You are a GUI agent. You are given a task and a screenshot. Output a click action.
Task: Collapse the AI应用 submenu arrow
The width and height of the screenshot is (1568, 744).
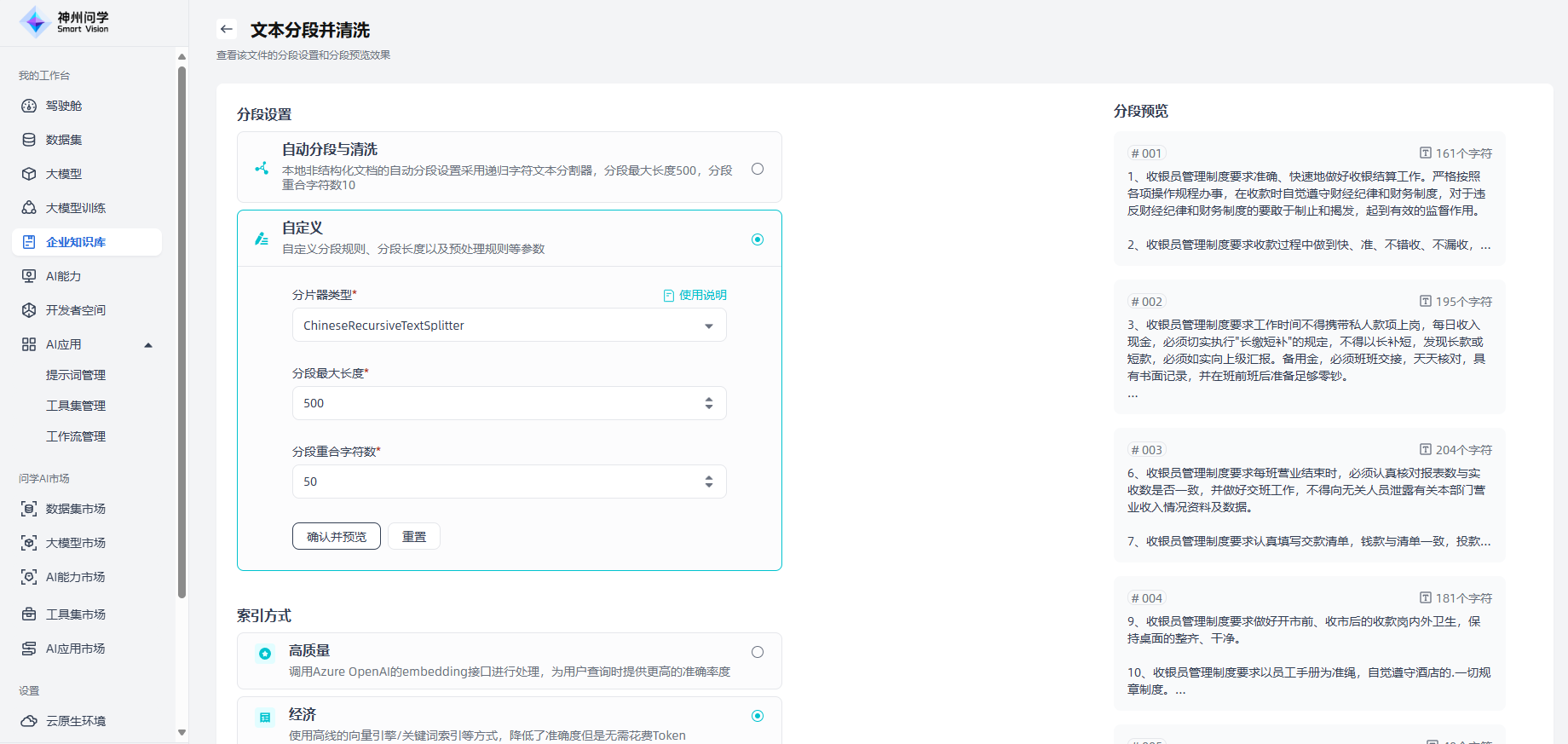148,345
